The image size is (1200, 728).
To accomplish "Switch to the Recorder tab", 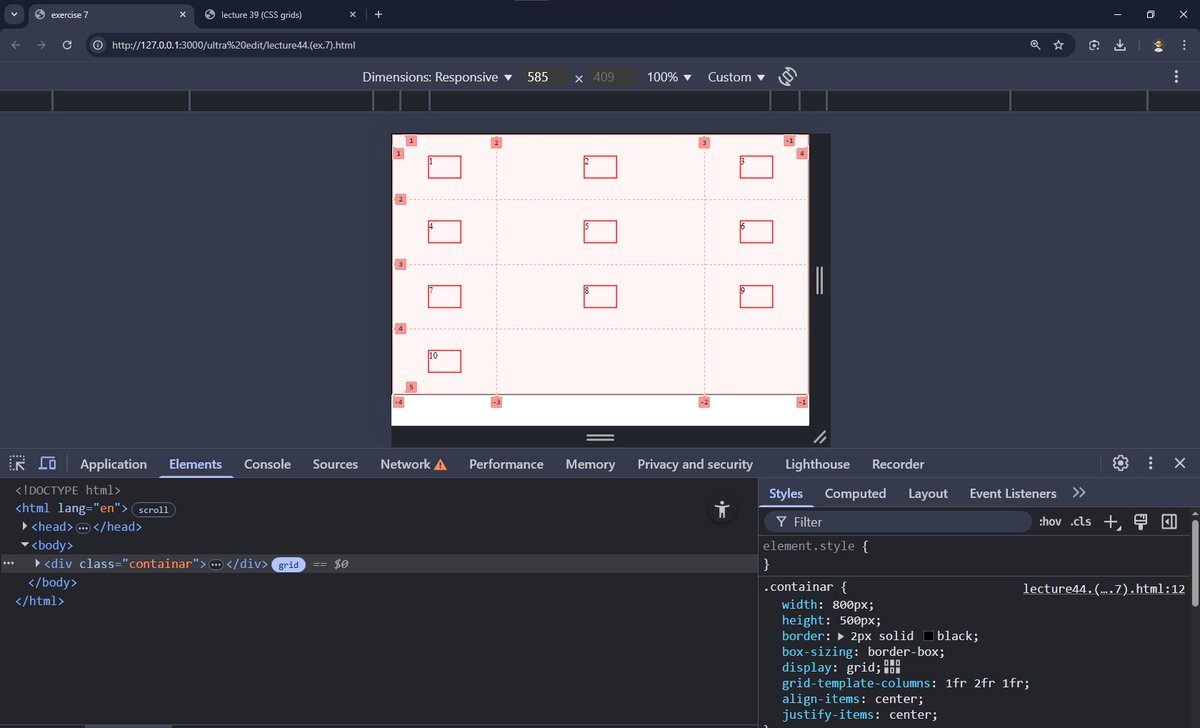I will tap(898, 464).
